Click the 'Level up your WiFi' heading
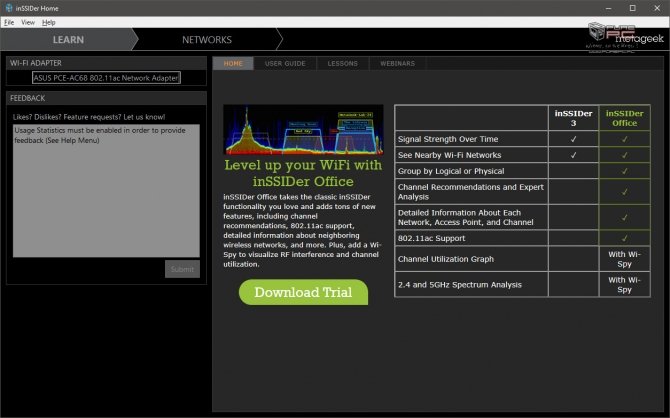 coord(303,173)
